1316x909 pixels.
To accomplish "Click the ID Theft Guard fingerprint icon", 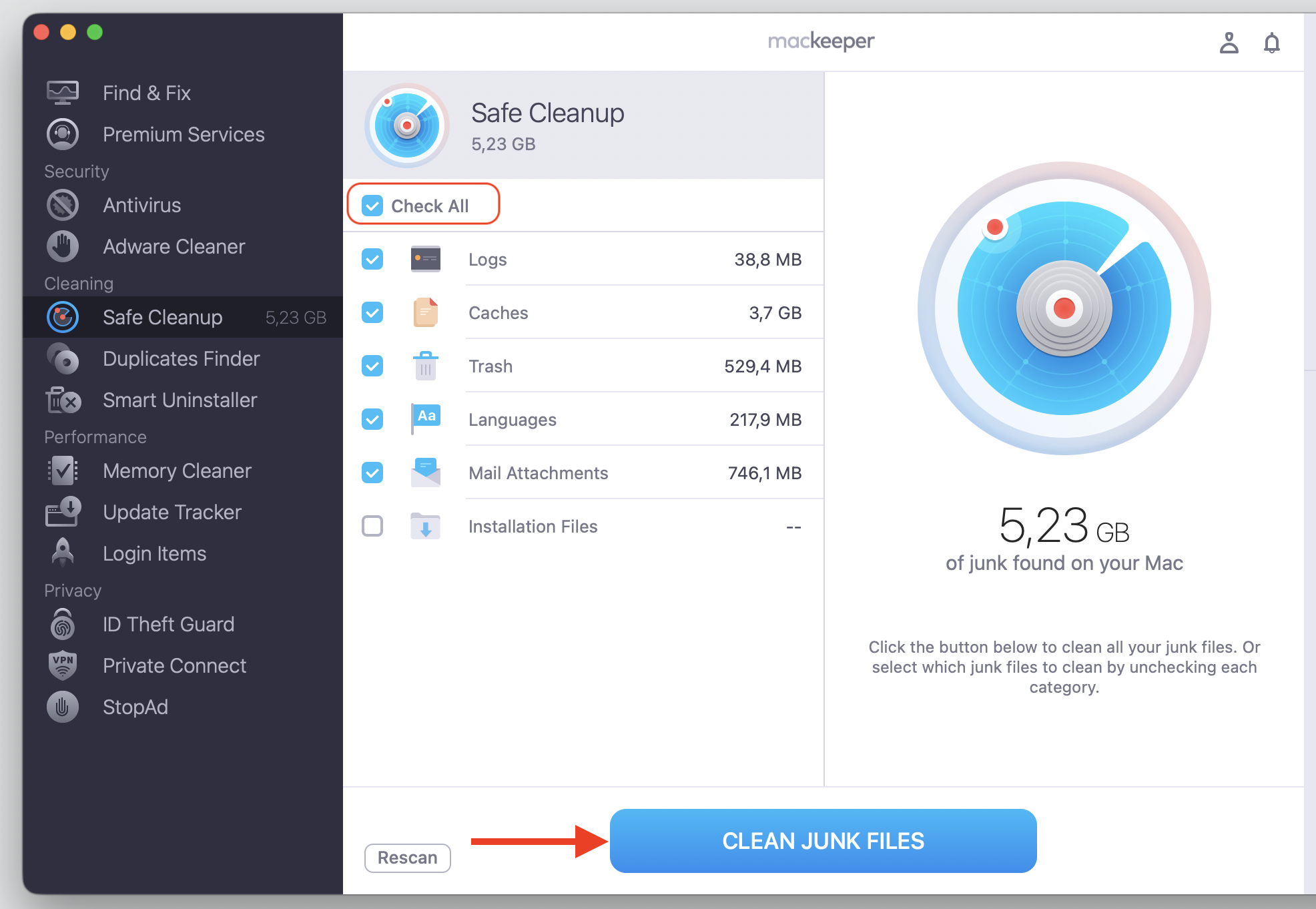I will (63, 624).
